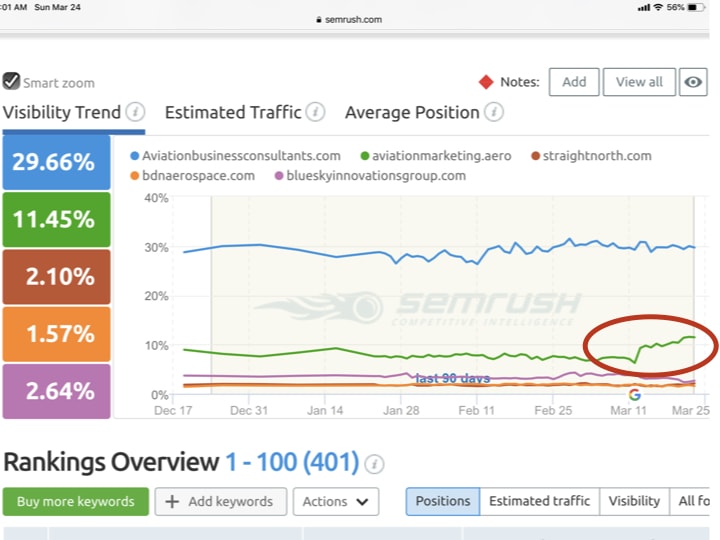720x540 pixels.
Task: Uncheck the Smart zoom checkbox
Action: (11, 81)
